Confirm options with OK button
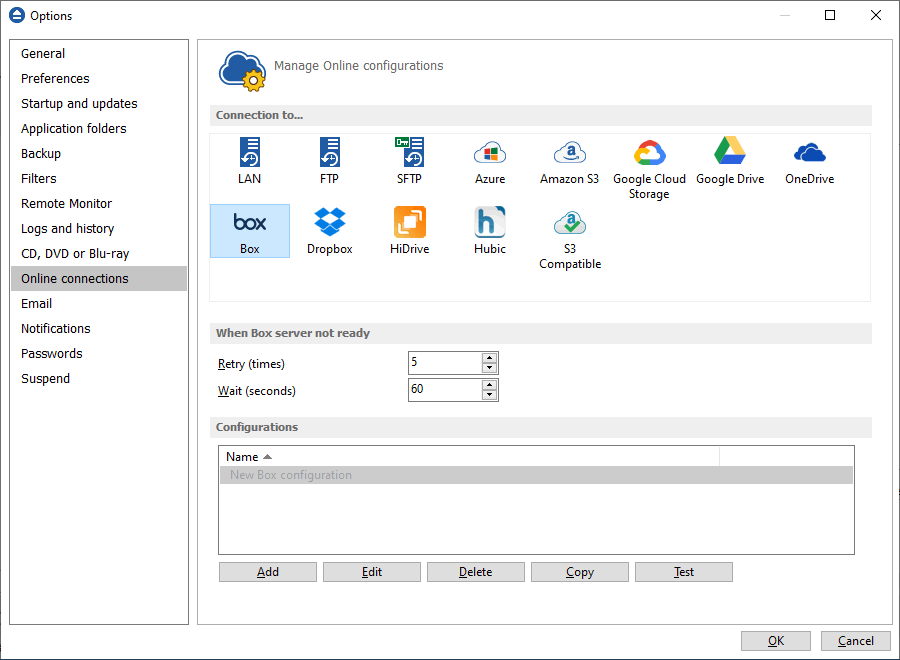Screen dimensions: 900x660 (x=775, y=640)
